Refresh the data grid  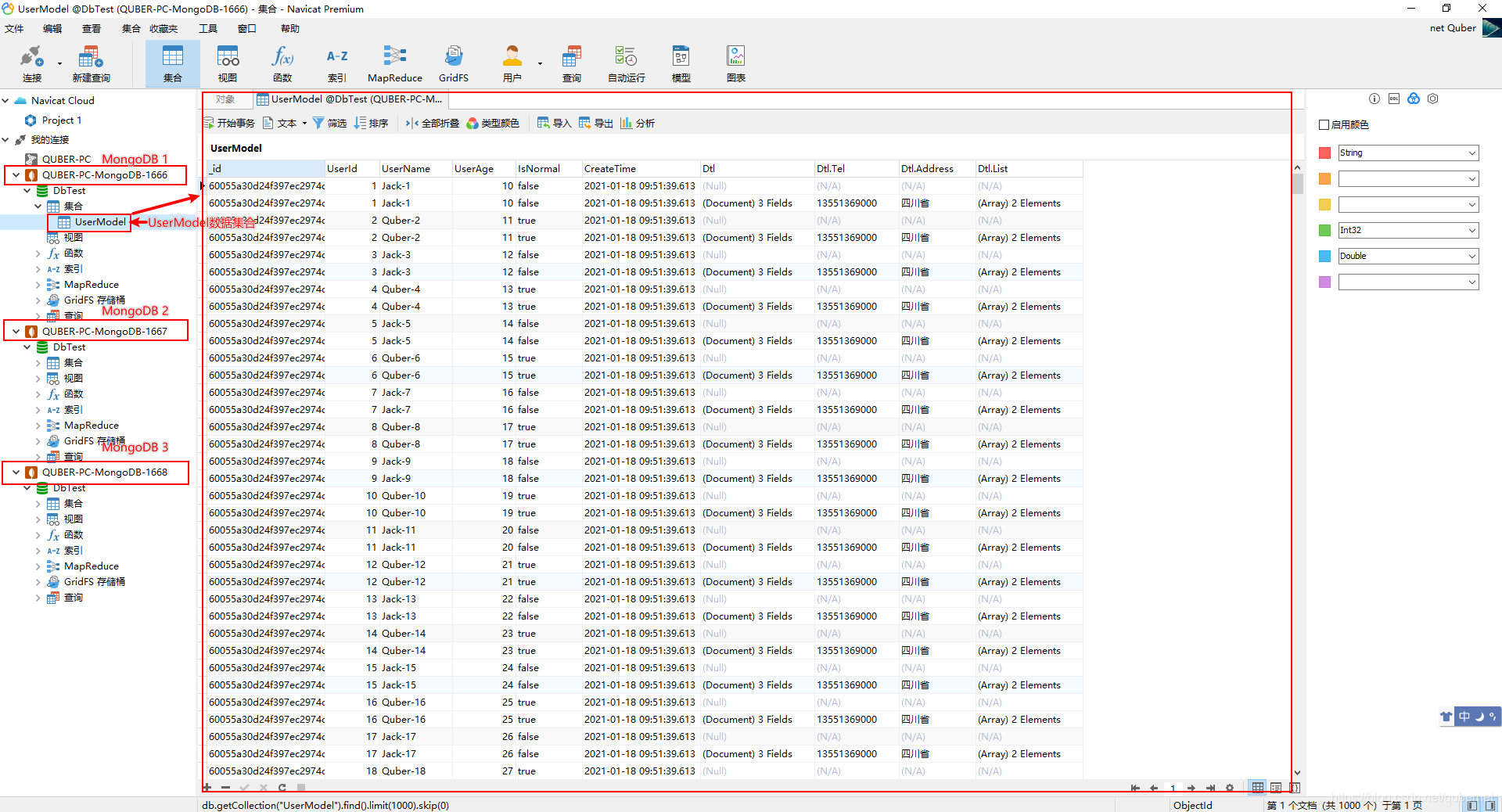pos(282,788)
